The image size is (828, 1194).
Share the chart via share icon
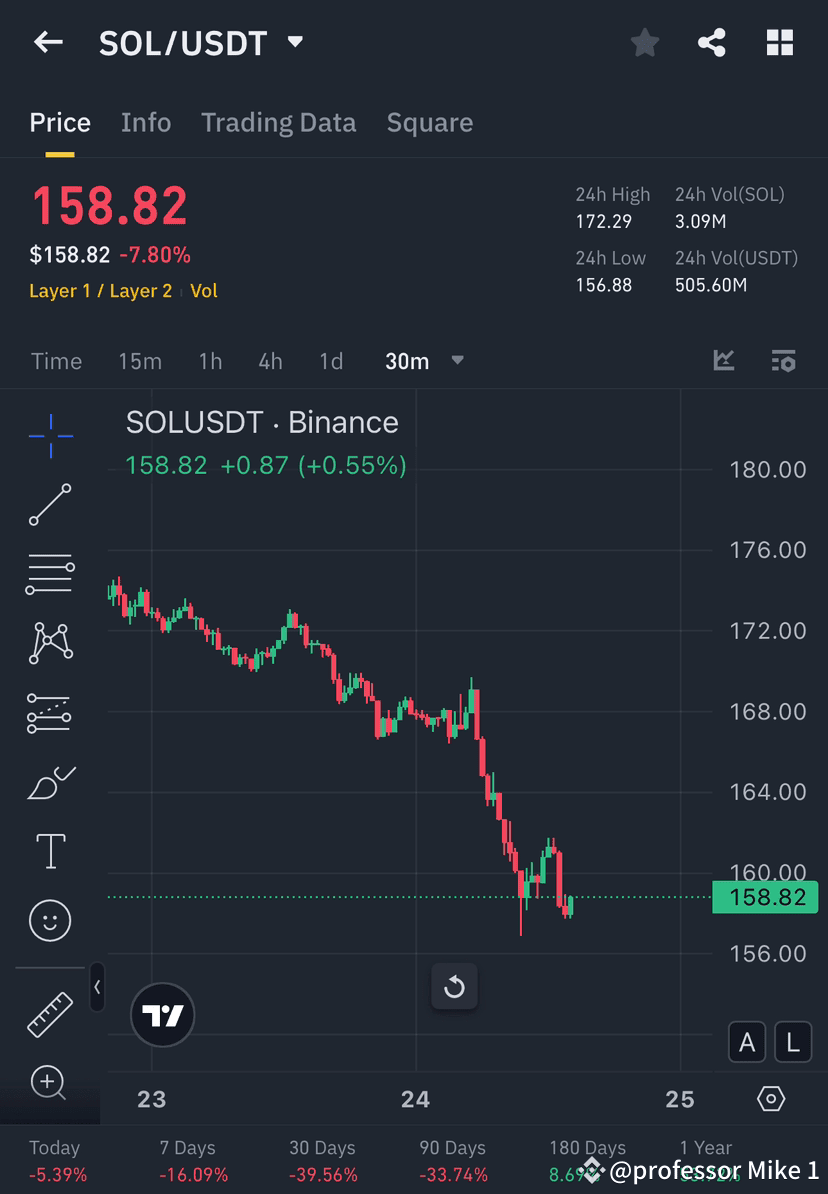click(x=712, y=42)
